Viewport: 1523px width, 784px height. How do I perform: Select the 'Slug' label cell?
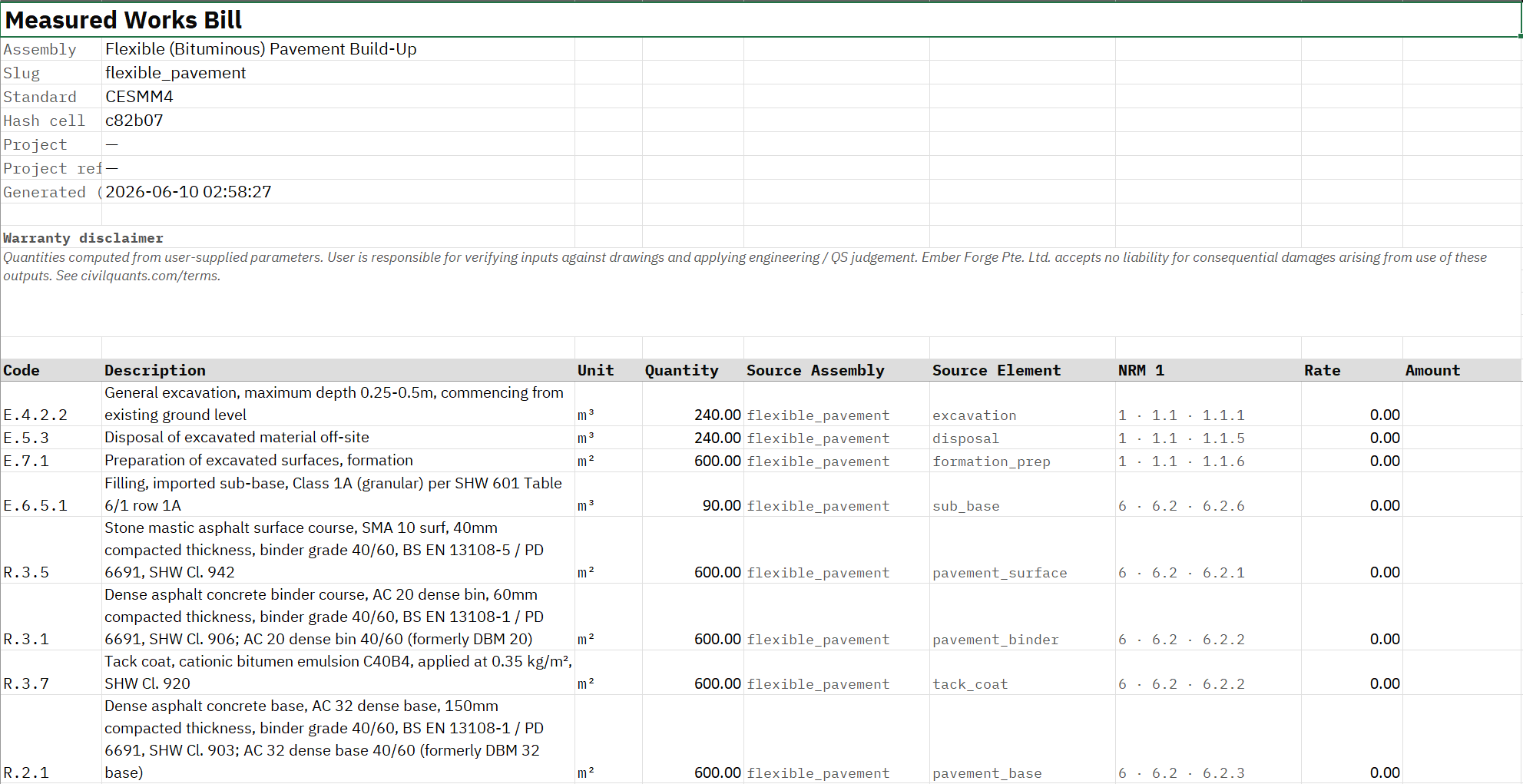point(51,73)
